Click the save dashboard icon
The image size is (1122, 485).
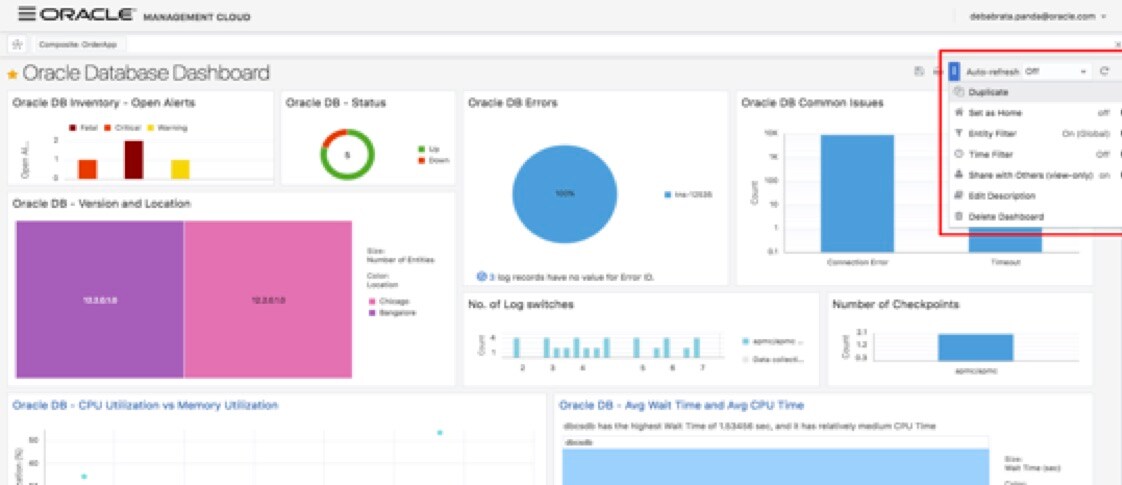[919, 72]
